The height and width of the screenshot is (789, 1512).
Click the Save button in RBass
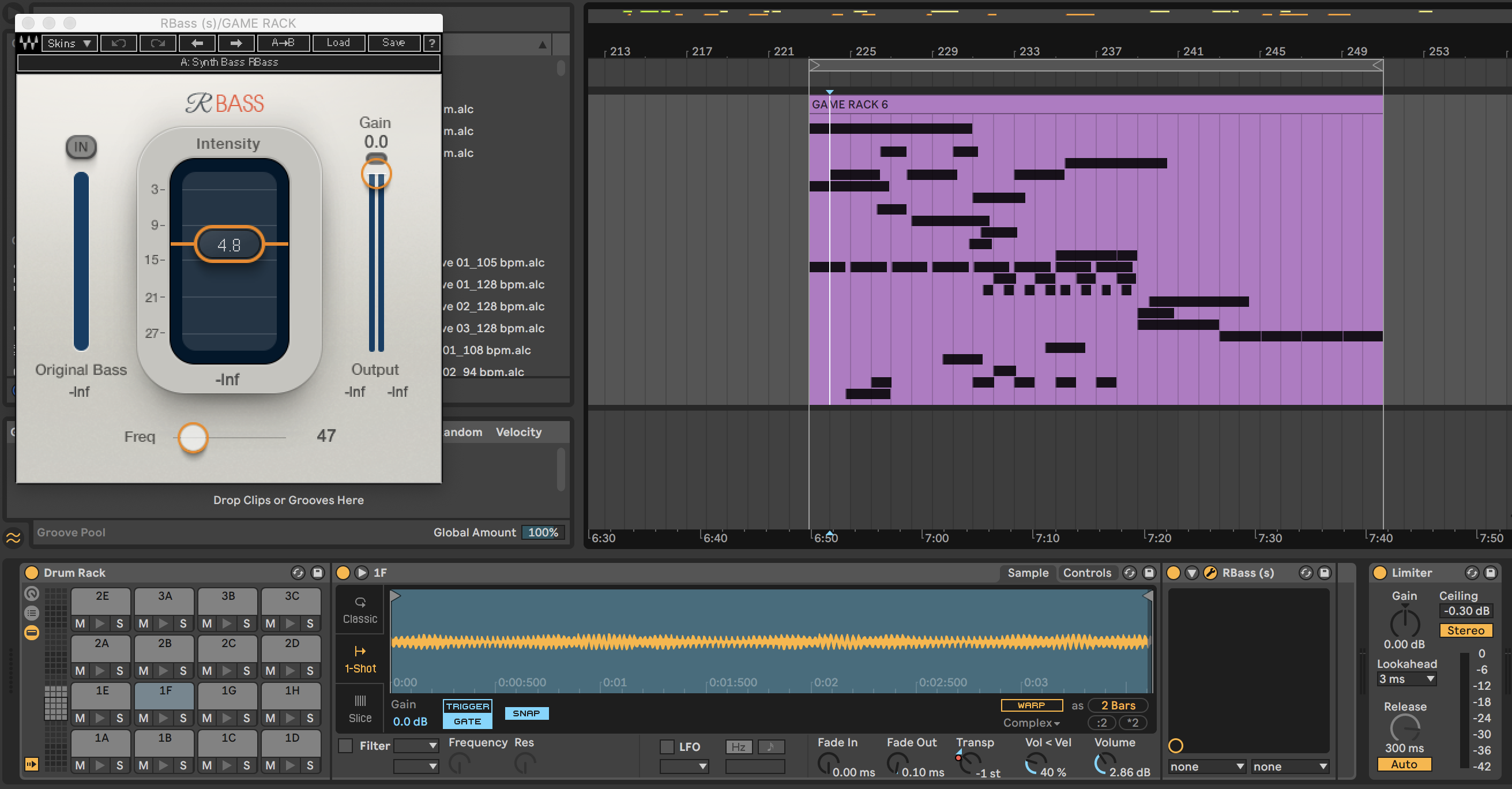tap(394, 43)
